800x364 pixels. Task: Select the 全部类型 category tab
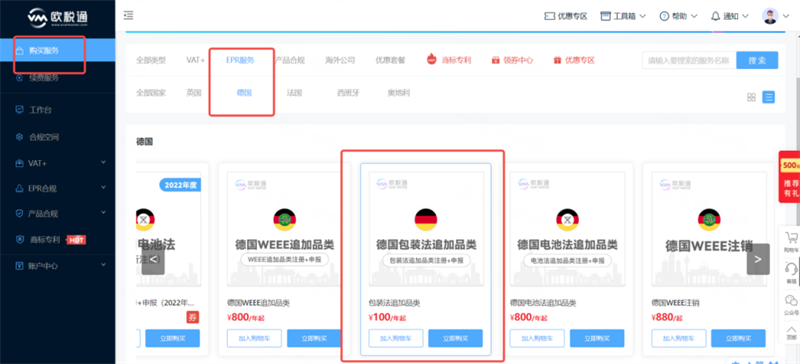click(151, 60)
